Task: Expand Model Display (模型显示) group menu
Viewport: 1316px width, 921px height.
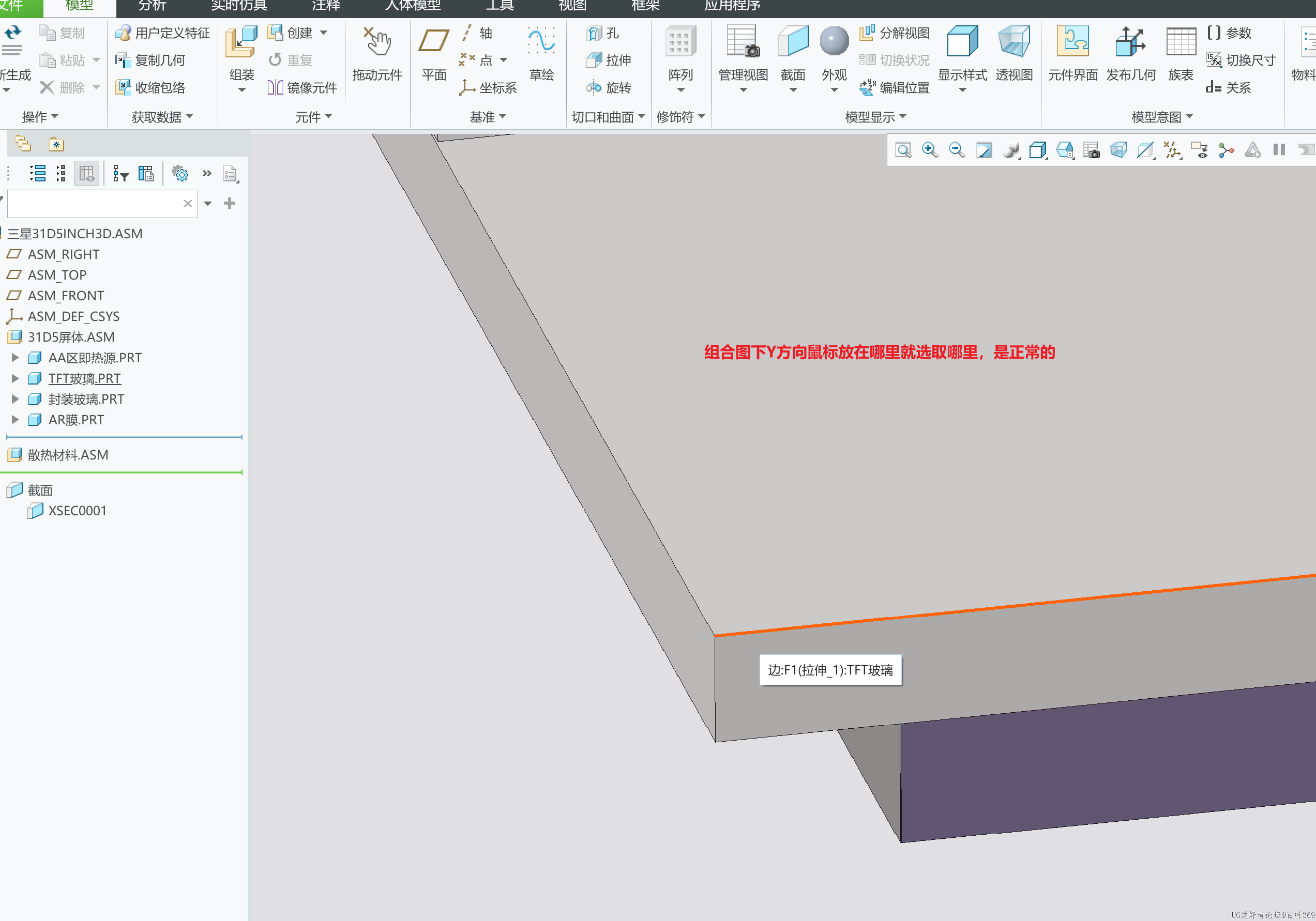Action: point(875,117)
